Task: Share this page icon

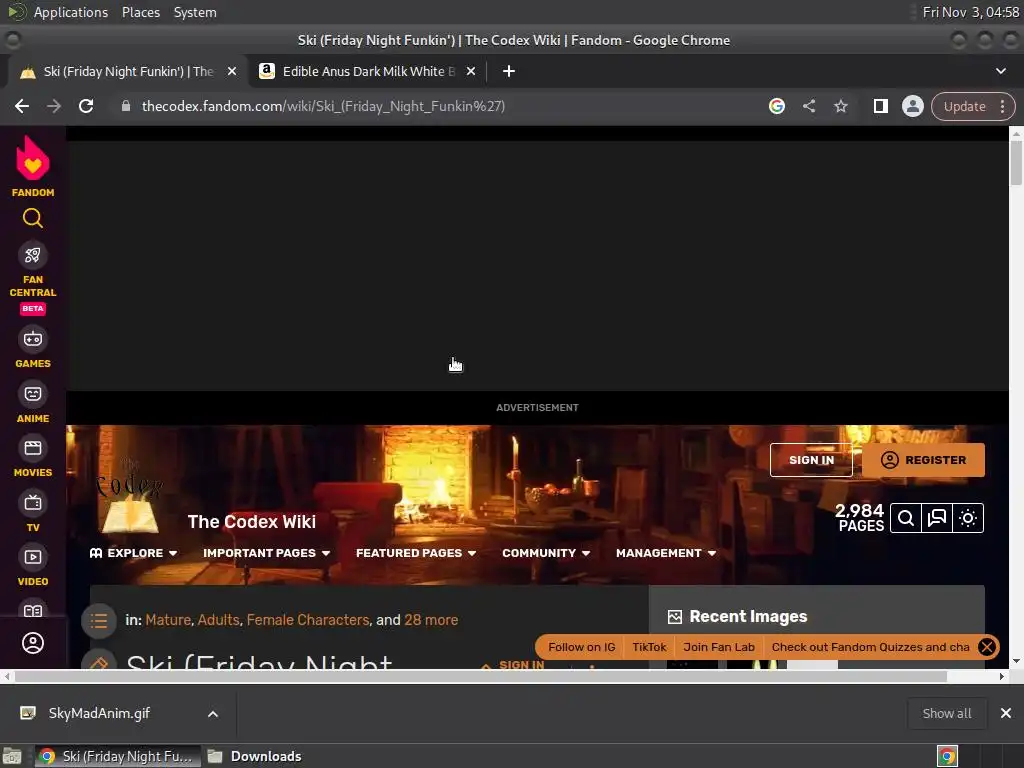Action: point(809,106)
